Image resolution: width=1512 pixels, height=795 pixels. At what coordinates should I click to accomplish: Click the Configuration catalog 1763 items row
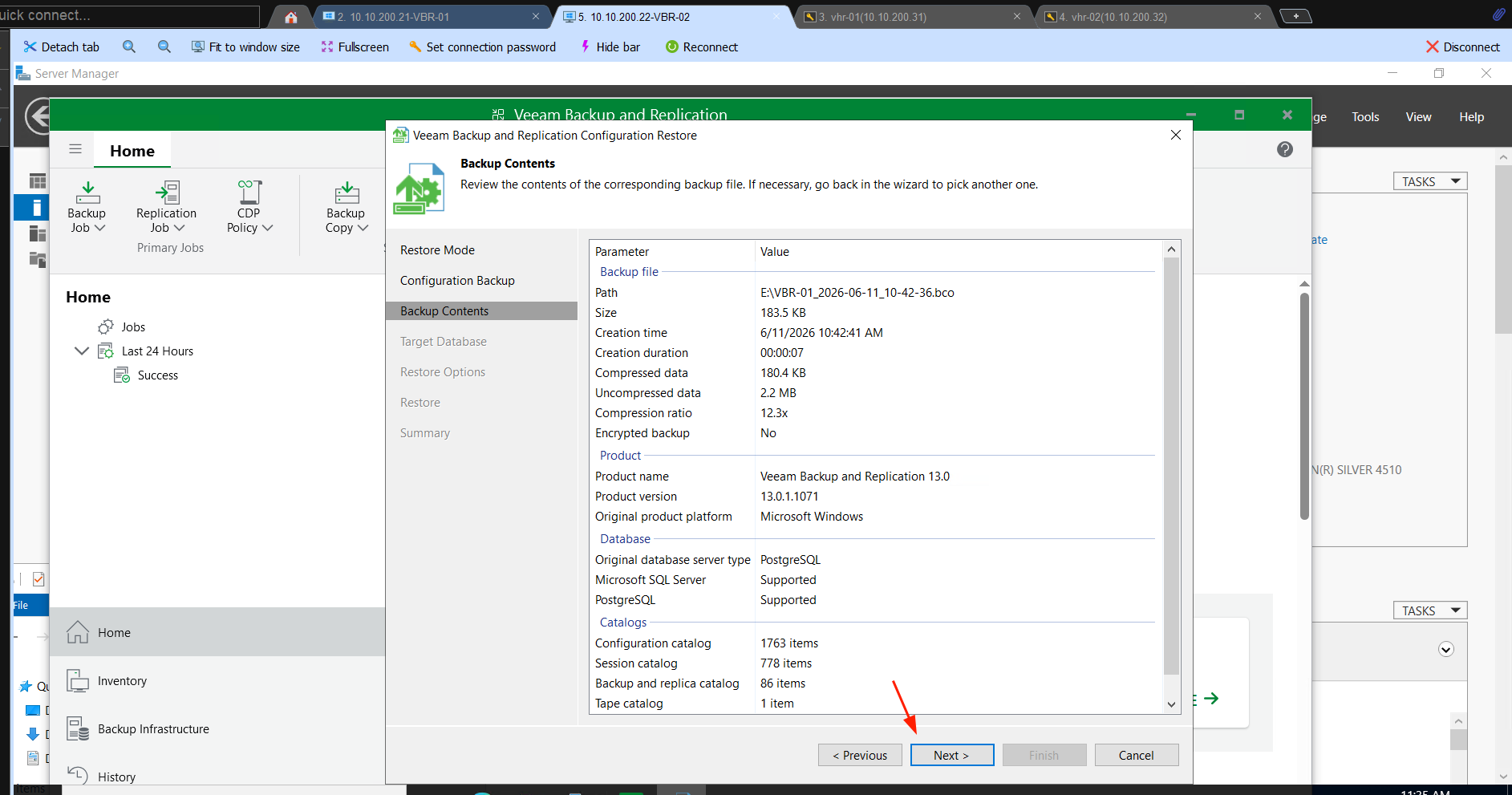pos(875,643)
